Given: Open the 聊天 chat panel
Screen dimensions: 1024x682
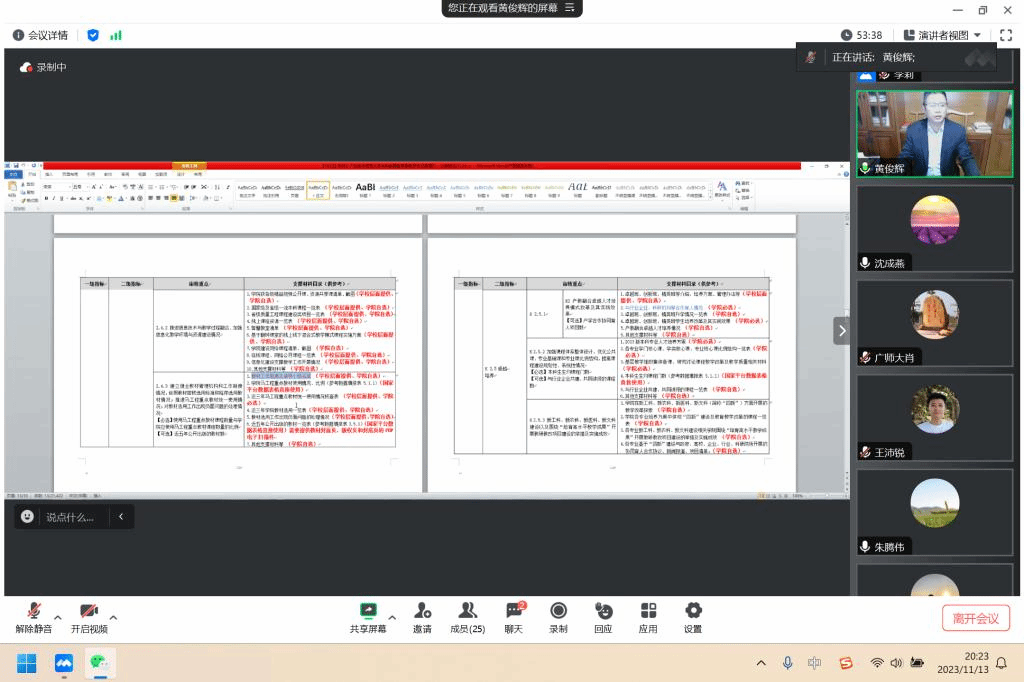Looking at the screenshot, I should (514, 611).
